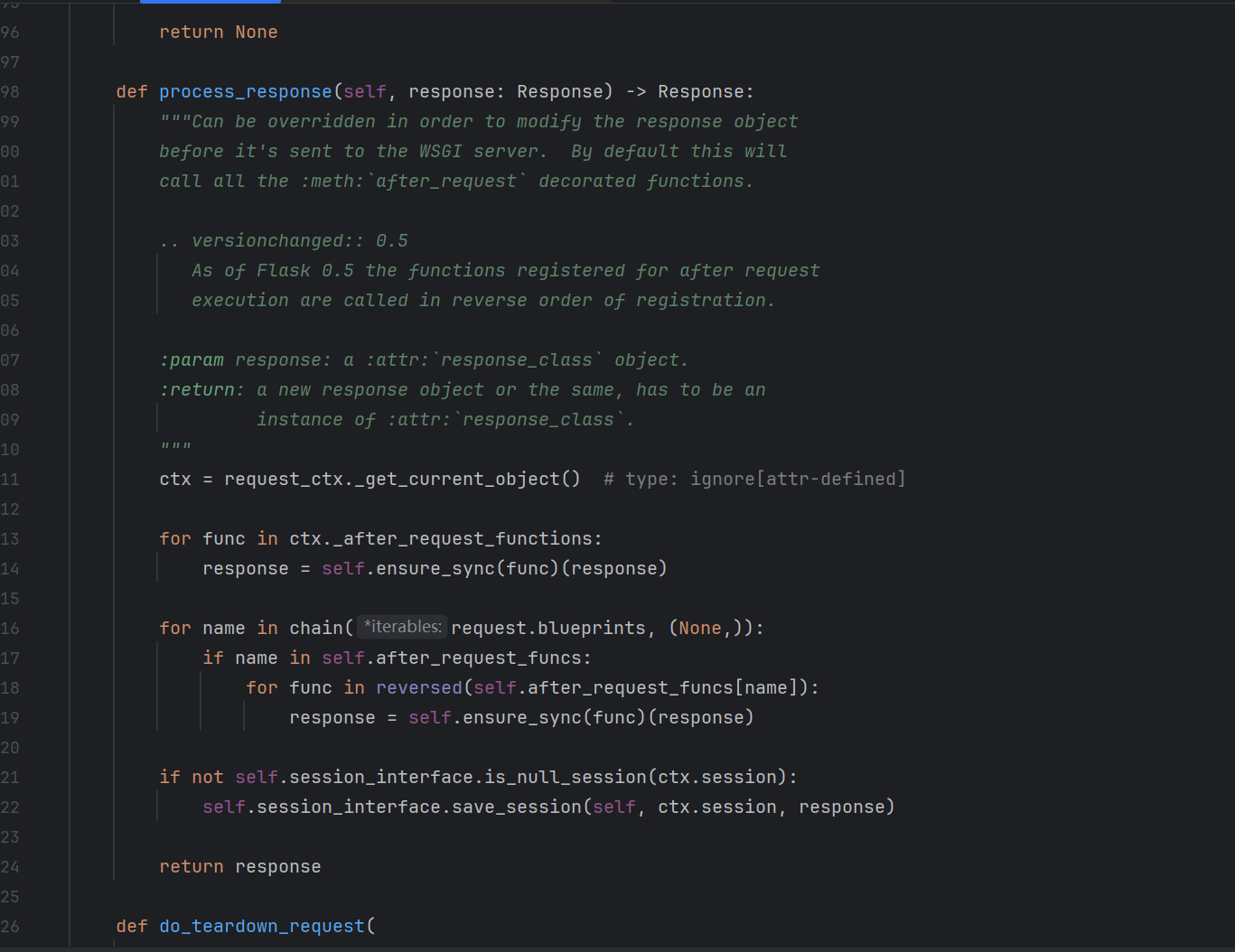Place cursor on the reversed builtin call

(418, 688)
